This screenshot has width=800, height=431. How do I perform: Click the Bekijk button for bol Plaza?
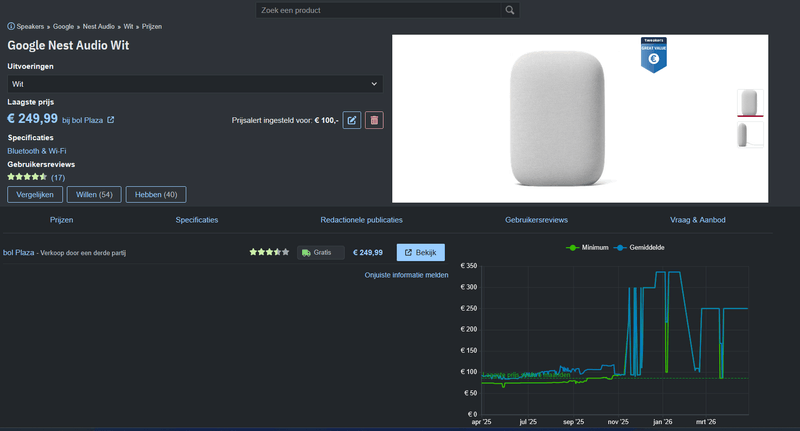point(421,252)
